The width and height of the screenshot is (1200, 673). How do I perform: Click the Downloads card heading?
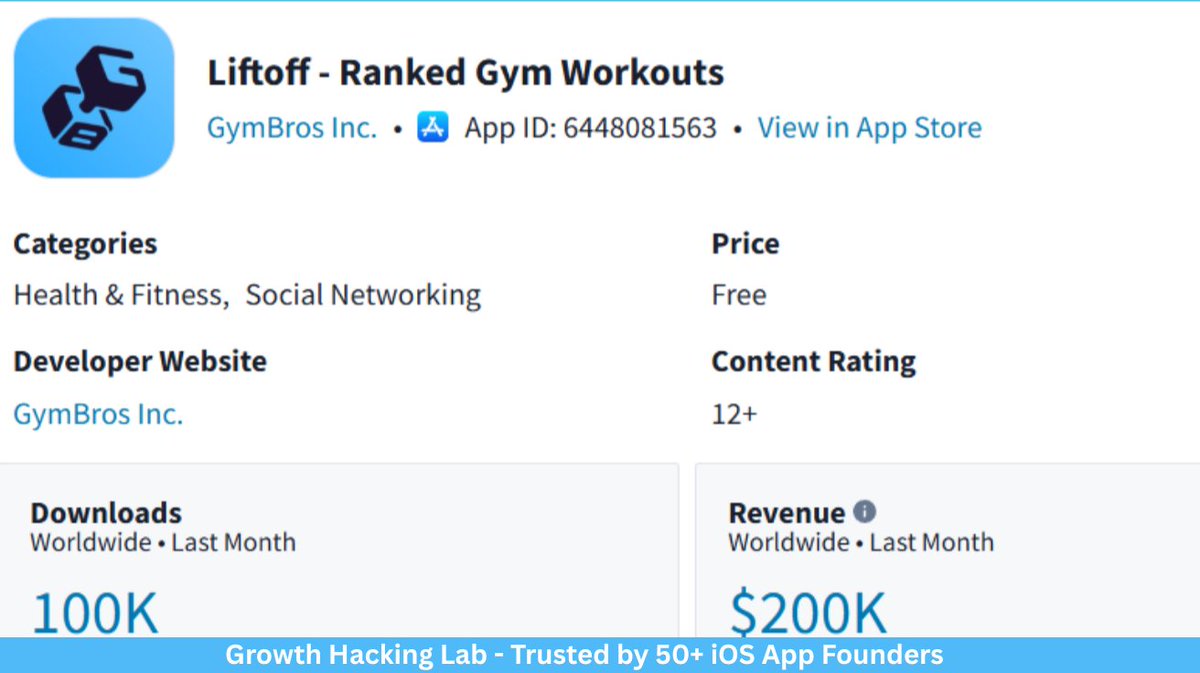pyautogui.click(x=106, y=513)
